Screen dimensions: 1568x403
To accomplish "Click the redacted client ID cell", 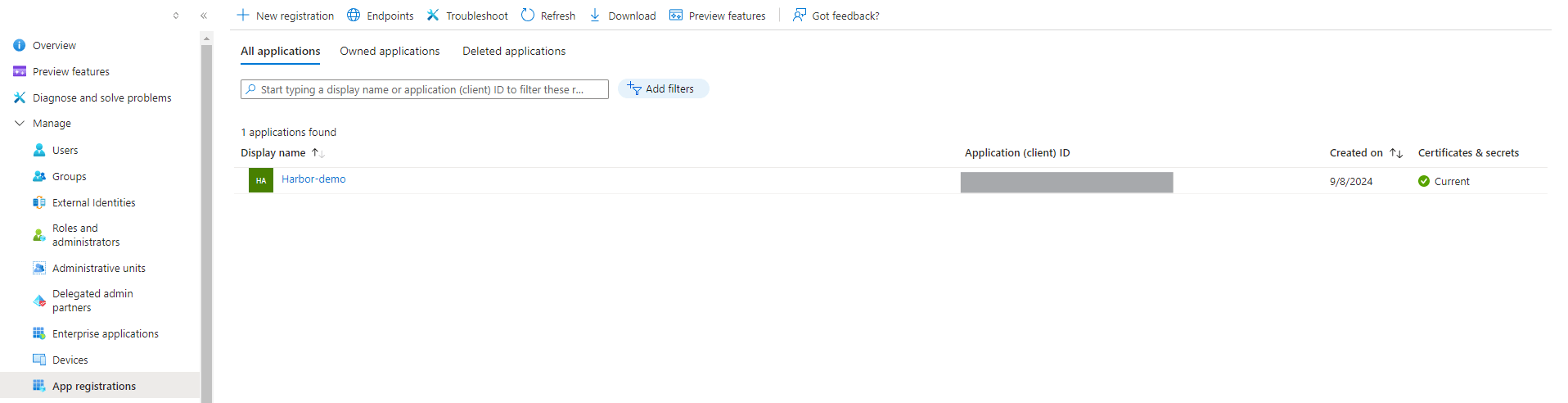I will [1067, 182].
